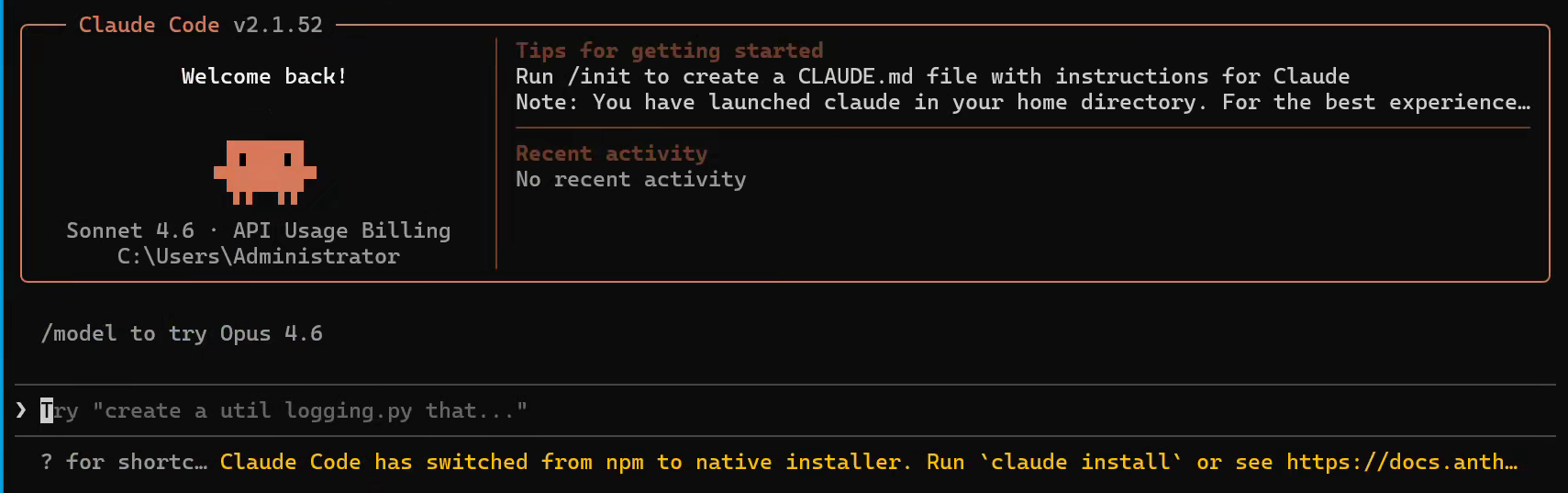Screen dimensions: 1568x493
Task: Click the 'No recent activity' message
Action: tap(630, 179)
